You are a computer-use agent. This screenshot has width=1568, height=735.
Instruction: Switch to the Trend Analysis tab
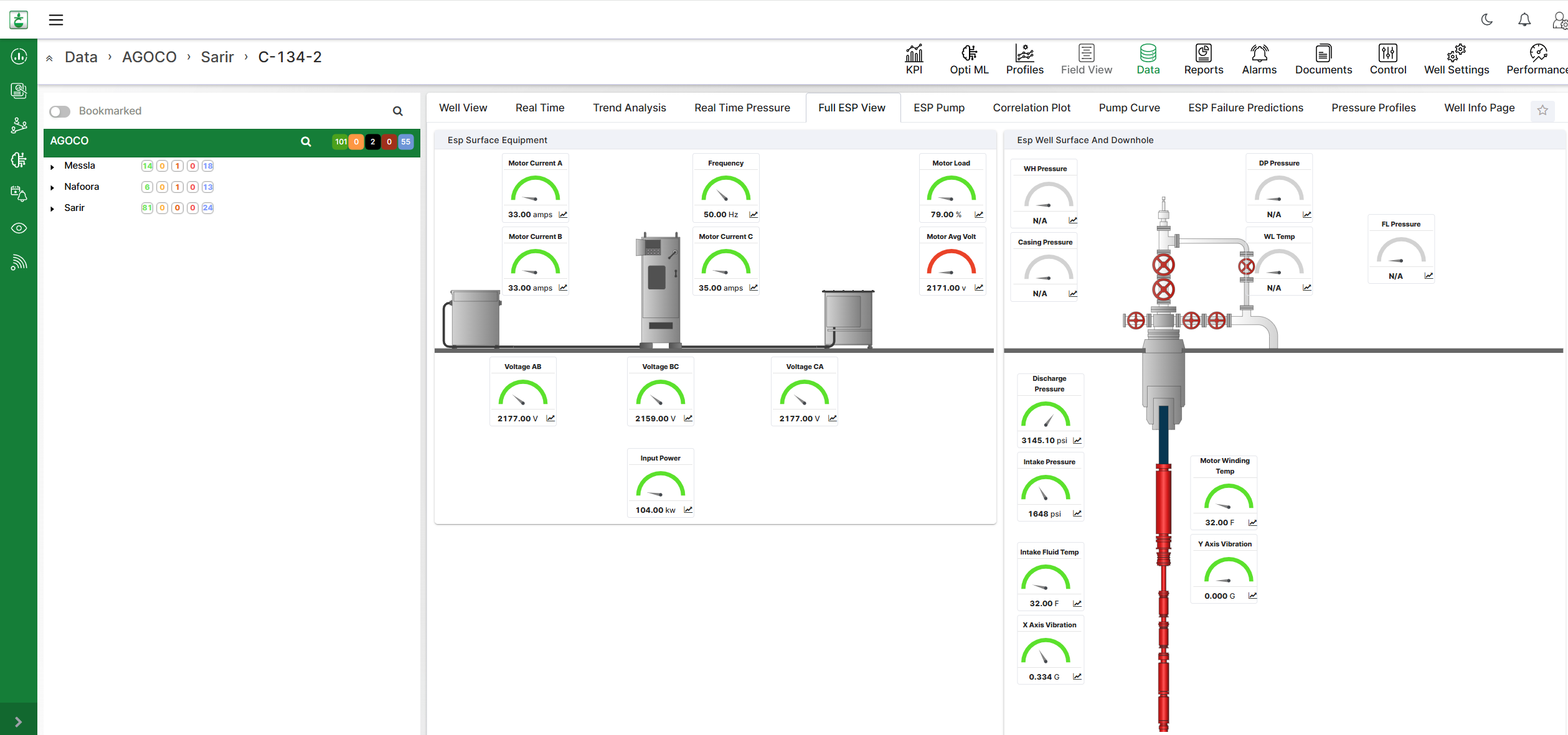click(629, 108)
